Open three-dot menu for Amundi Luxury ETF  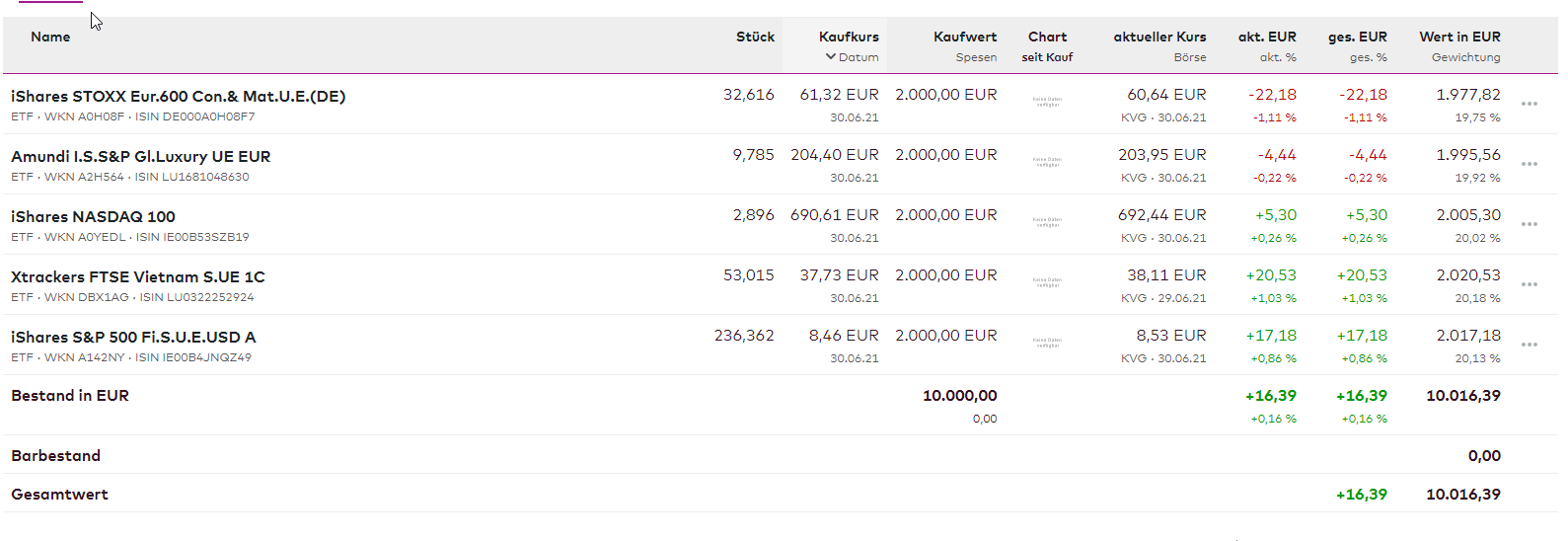point(1529,164)
